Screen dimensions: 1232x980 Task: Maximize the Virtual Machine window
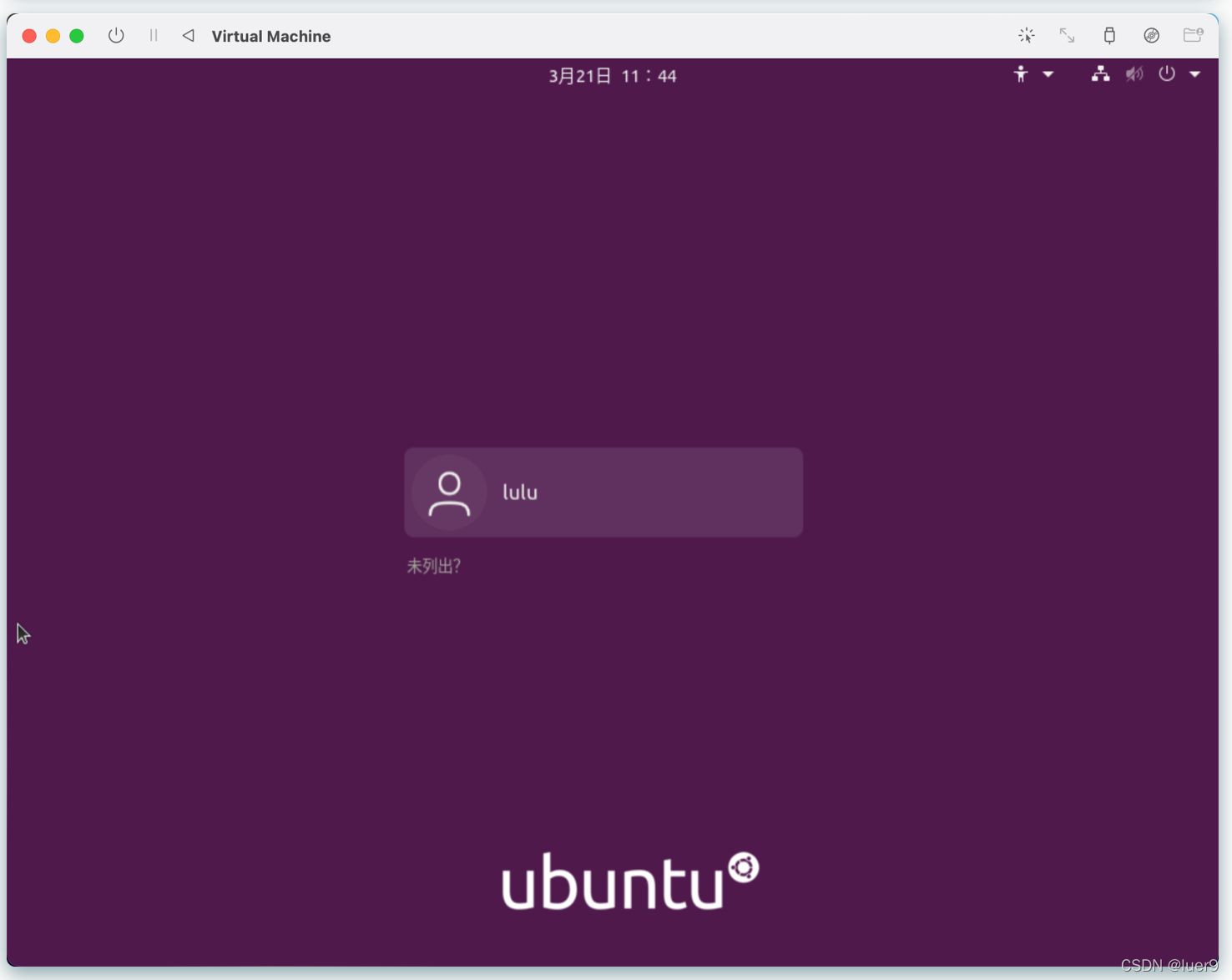77,36
